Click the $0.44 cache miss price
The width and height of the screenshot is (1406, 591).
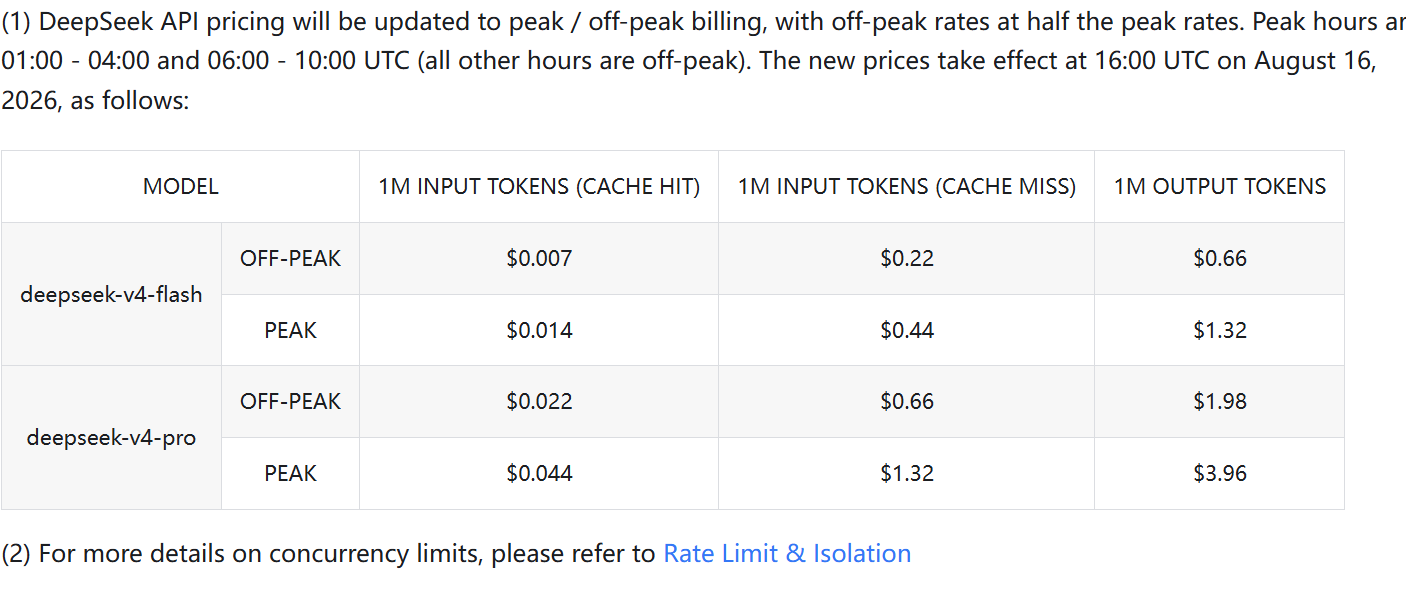[x=907, y=330]
